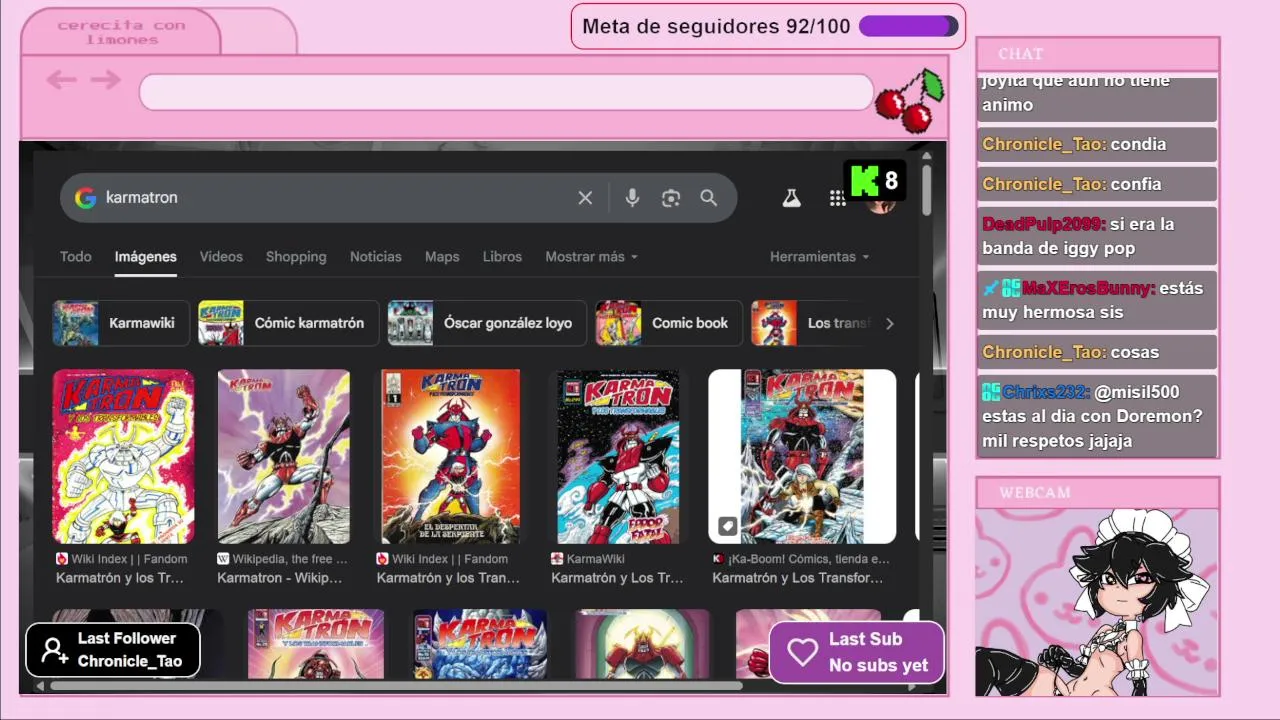Image resolution: width=1280 pixels, height=720 pixels.
Task: Click the follower goal progress bar
Action: (909, 26)
